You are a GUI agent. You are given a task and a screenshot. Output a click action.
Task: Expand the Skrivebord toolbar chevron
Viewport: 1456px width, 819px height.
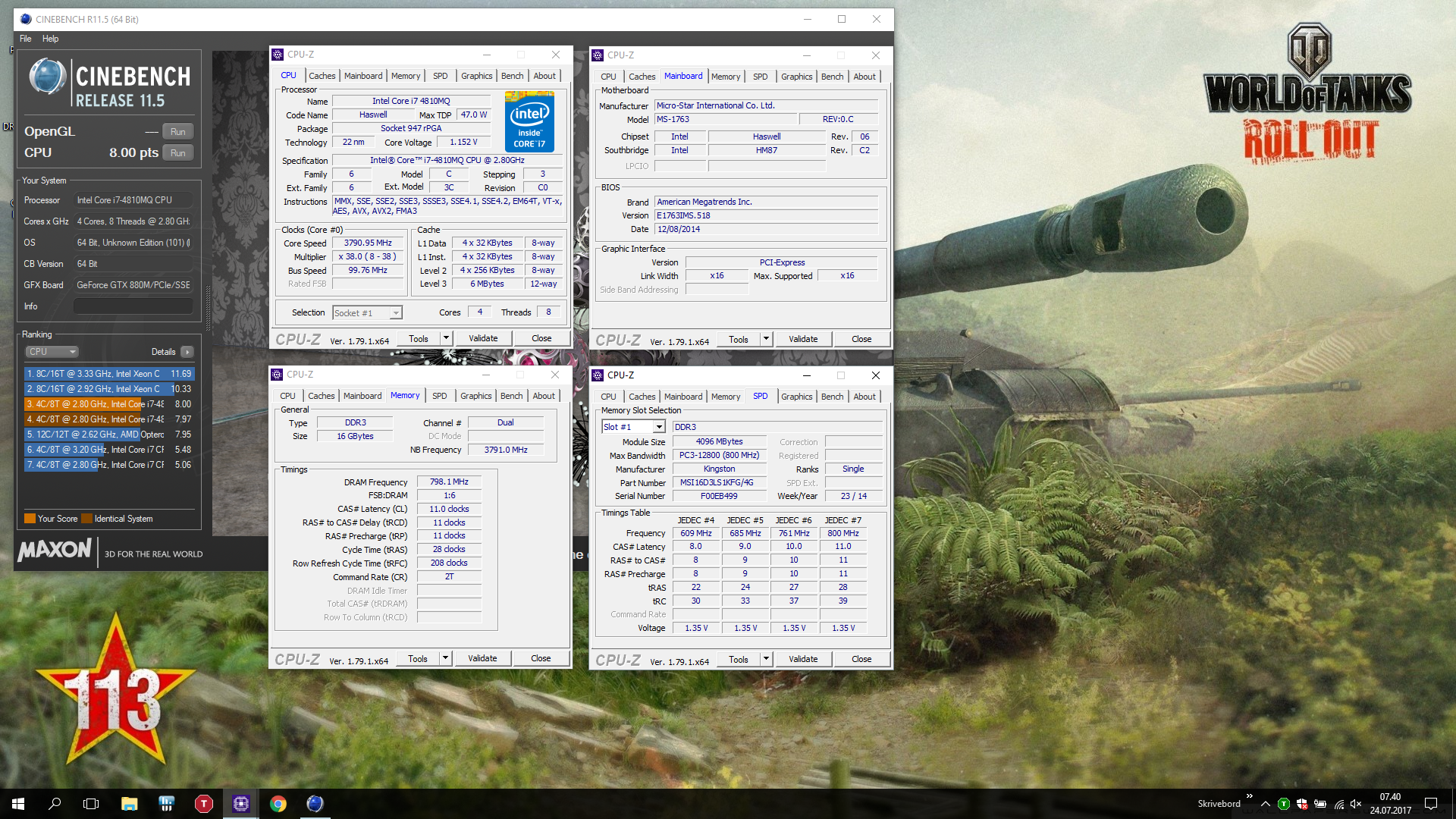click(x=1249, y=796)
